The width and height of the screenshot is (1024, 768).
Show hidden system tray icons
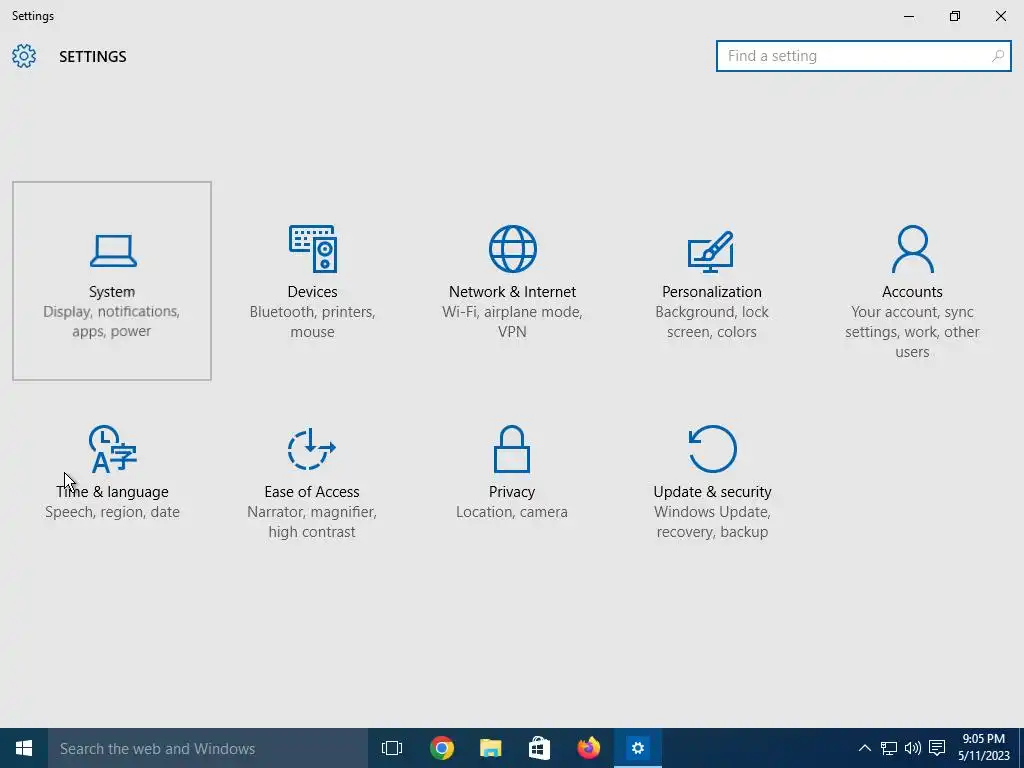coord(865,748)
